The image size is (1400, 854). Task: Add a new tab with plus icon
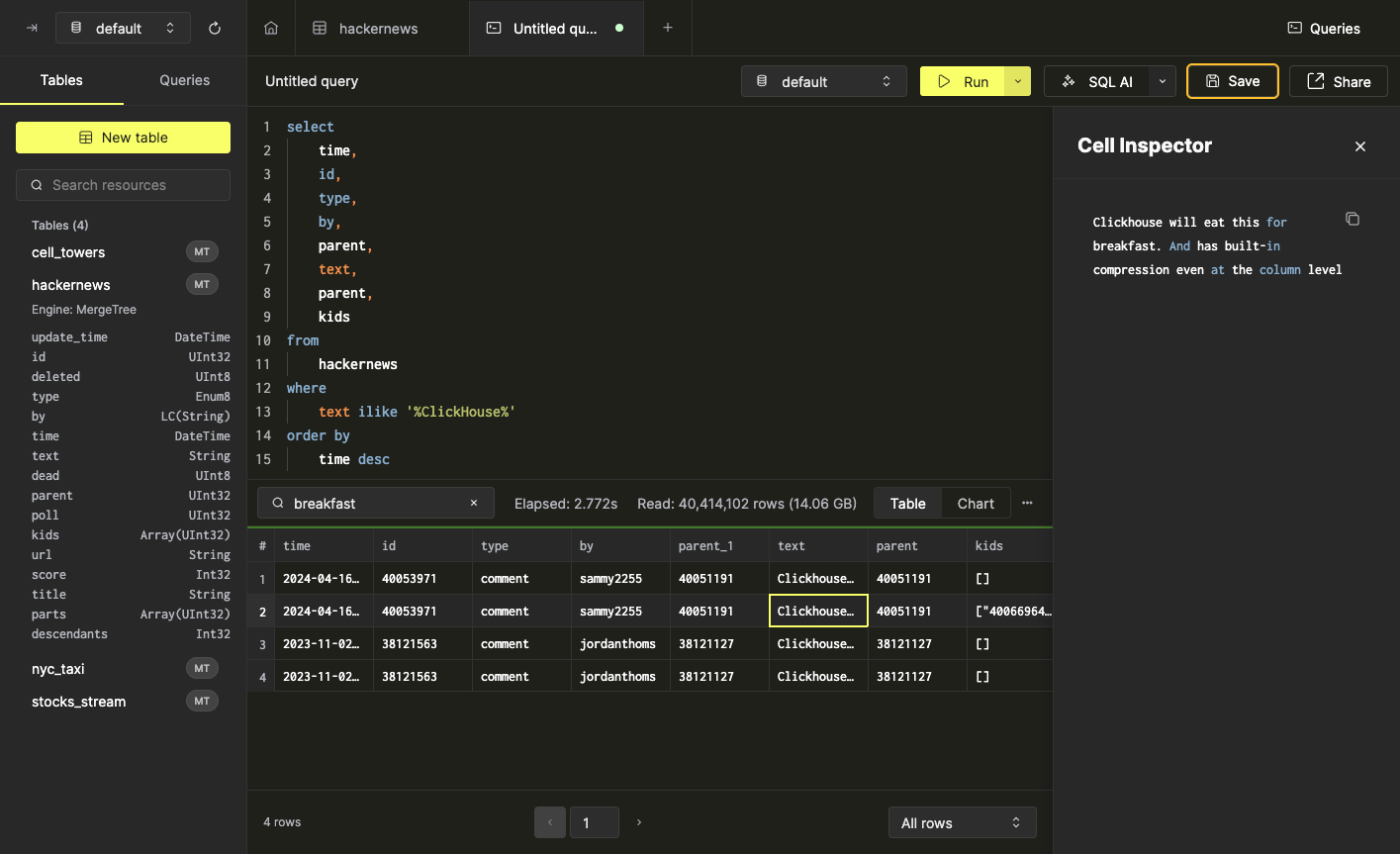tap(668, 28)
